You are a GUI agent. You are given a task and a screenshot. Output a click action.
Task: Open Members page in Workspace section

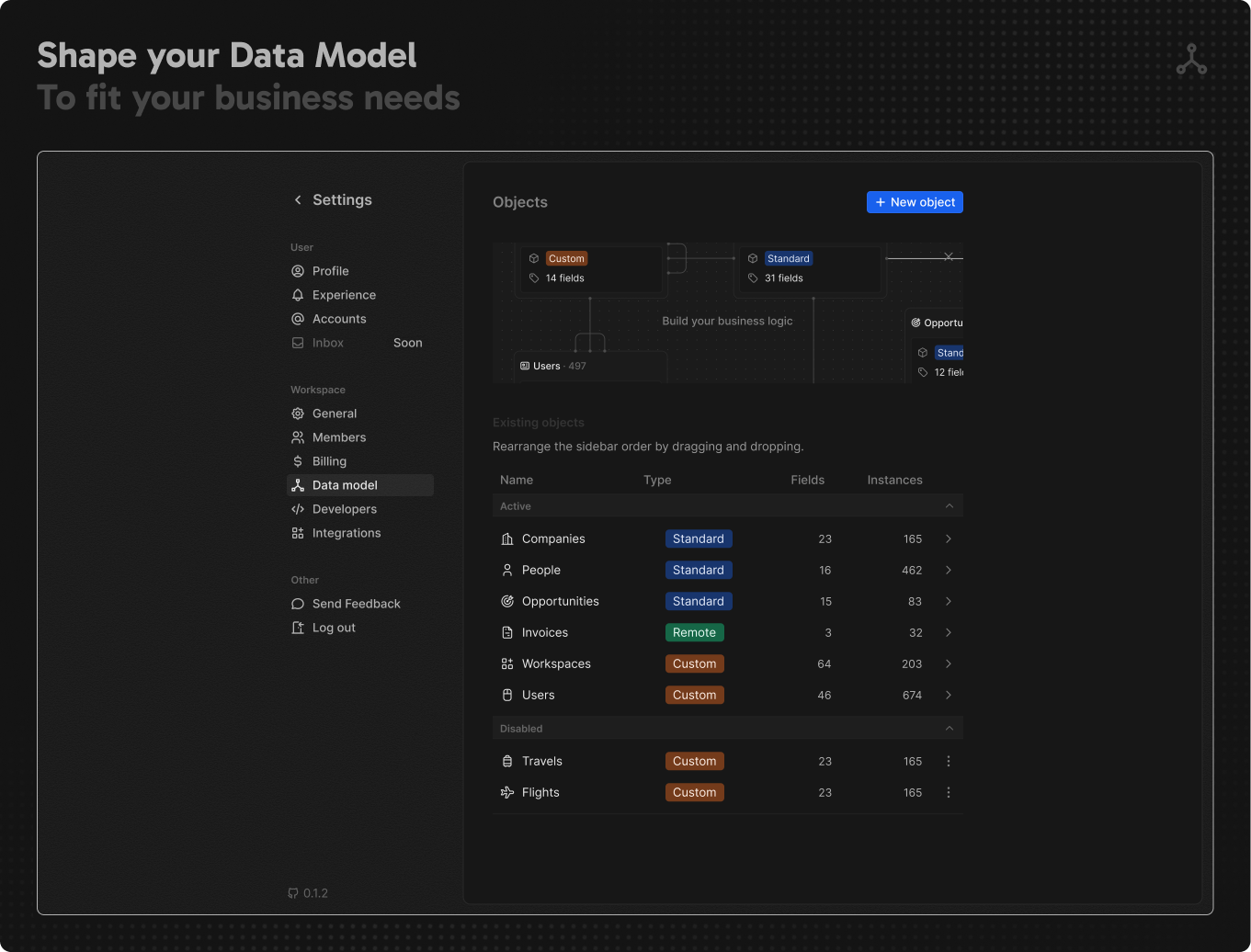(338, 437)
